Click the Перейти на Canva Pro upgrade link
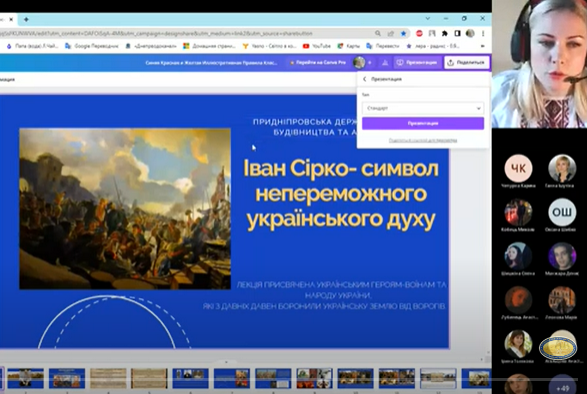Screen dimensions: 587x394 [317, 63]
